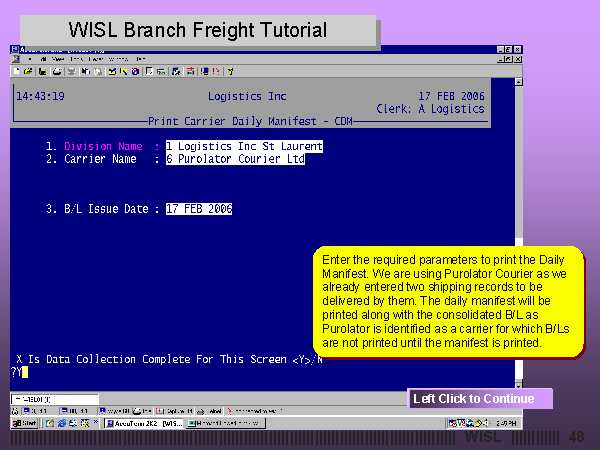Launch Internet Explorer from quick launch
The image size is (600, 450).
[62, 423]
